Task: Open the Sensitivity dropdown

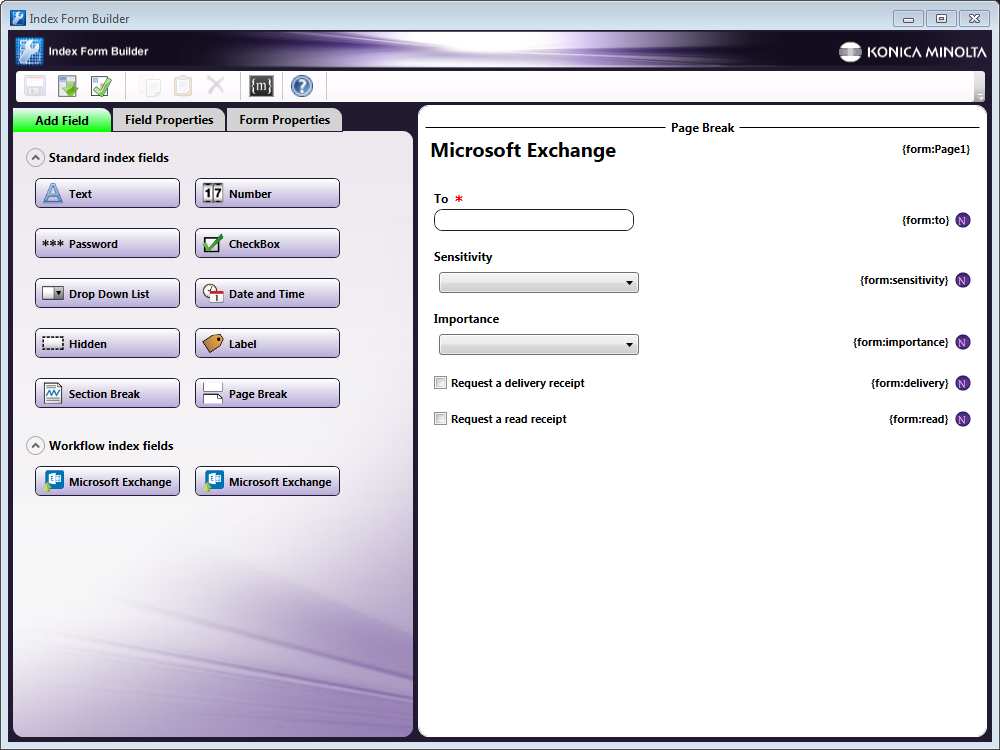Action: (539, 283)
